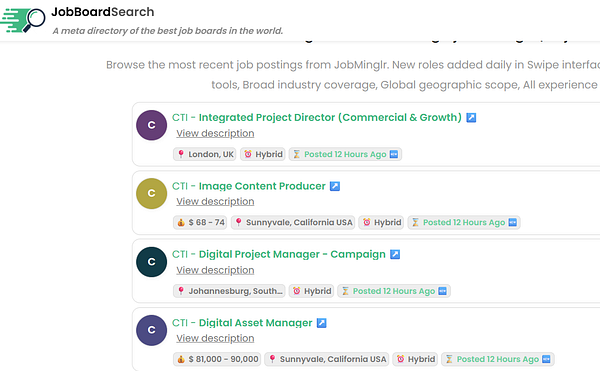Click Sunnyvale location tag on Digital Asset Manager
This screenshot has width=600, height=371.
click(x=327, y=359)
